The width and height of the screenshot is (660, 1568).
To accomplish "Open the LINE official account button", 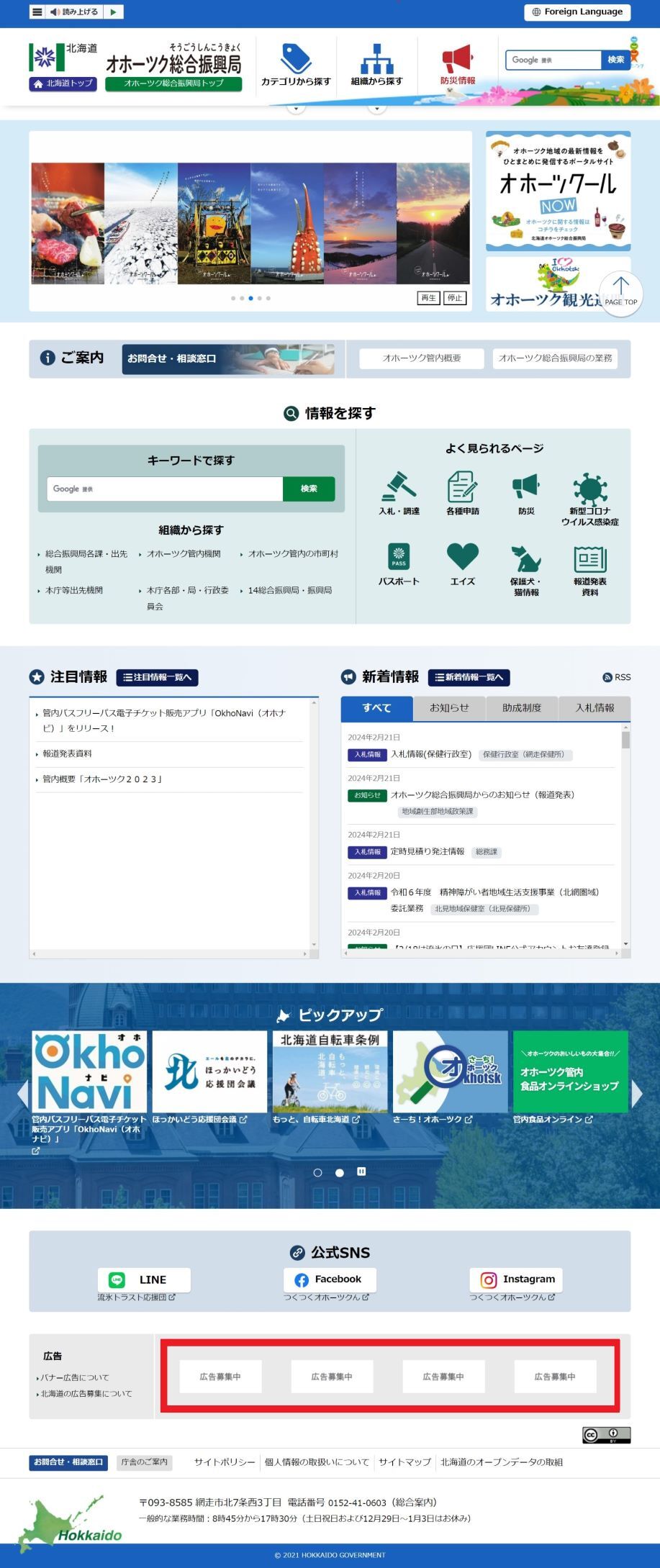I will click(144, 1279).
